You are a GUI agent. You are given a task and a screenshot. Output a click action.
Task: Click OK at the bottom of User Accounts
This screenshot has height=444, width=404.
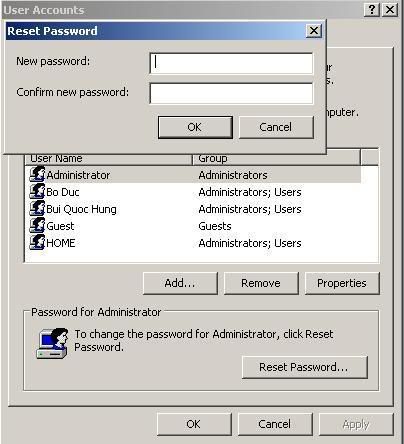coord(194,424)
